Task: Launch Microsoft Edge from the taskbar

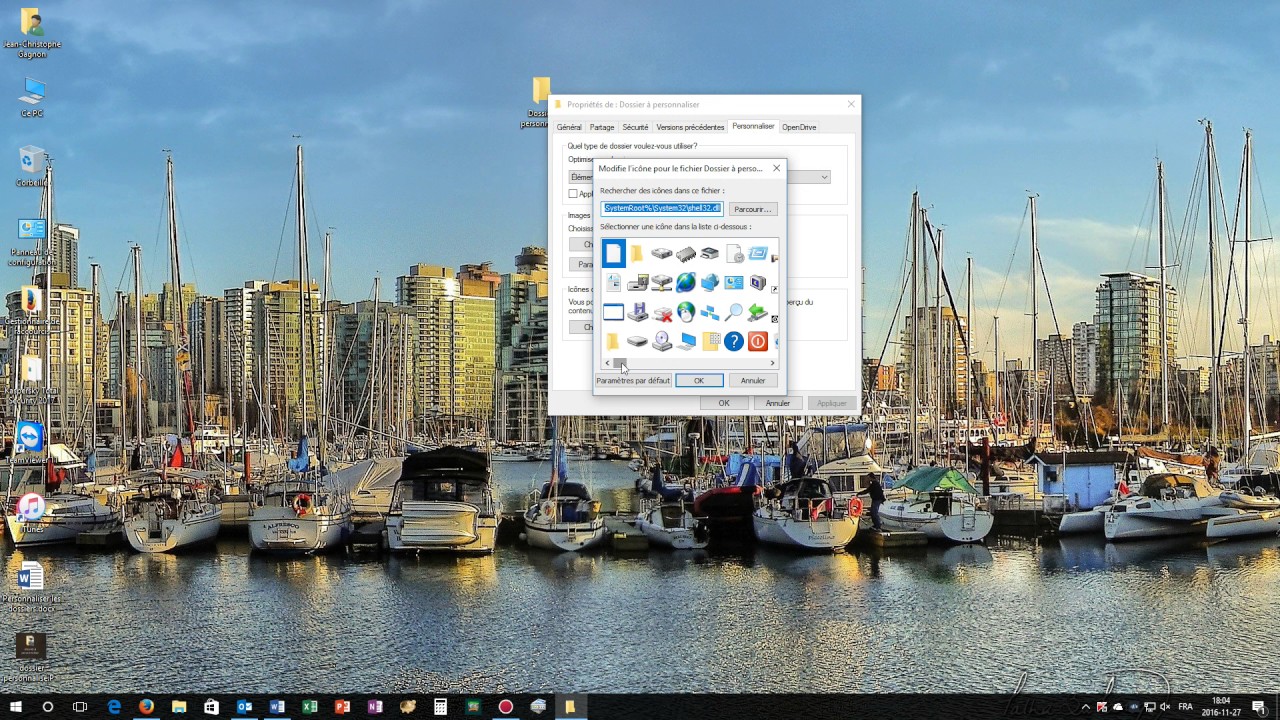Action: point(114,707)
